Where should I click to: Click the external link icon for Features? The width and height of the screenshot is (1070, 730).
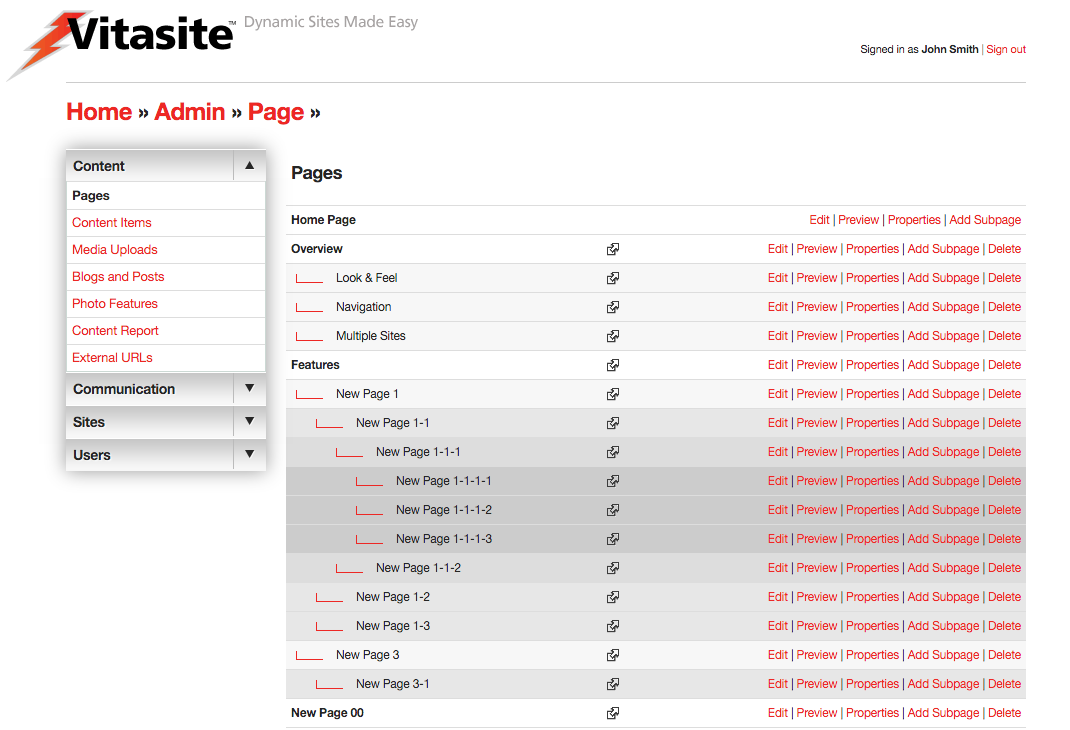pyautogui.click(x=613, y=365)
